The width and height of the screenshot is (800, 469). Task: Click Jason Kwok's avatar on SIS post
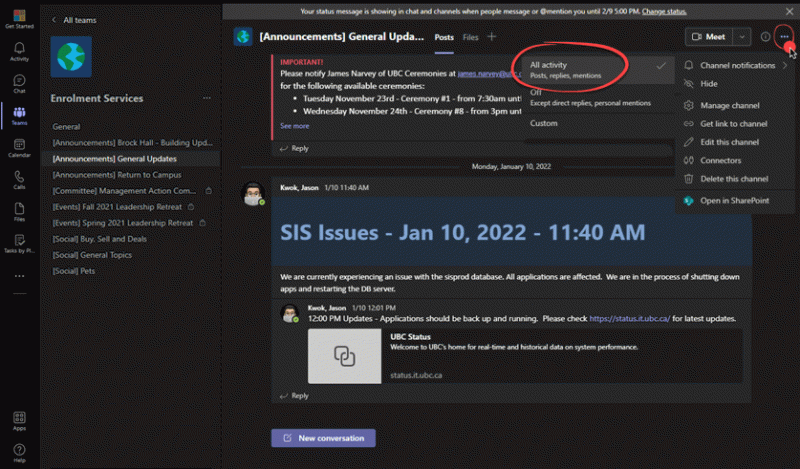click(x=253, y=194)
